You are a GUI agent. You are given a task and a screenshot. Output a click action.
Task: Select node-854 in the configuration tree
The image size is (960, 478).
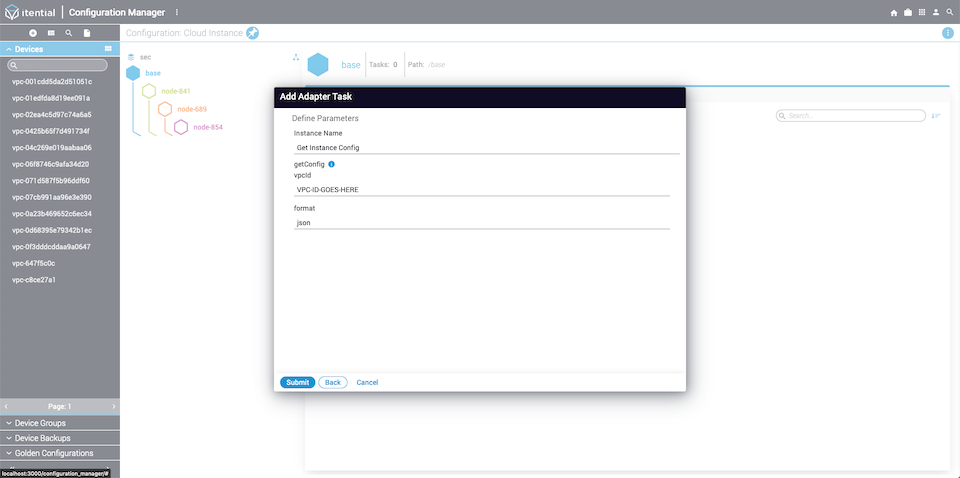point(208,127)
